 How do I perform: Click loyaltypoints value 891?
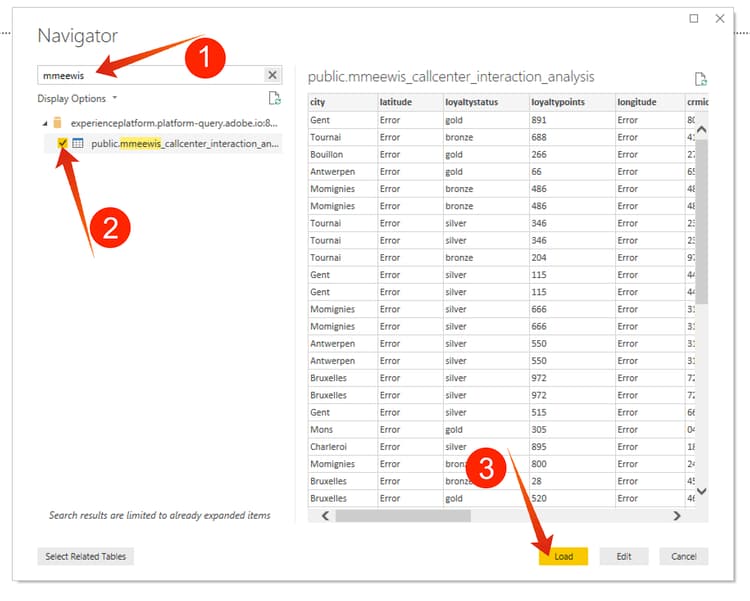click(572, 120)
